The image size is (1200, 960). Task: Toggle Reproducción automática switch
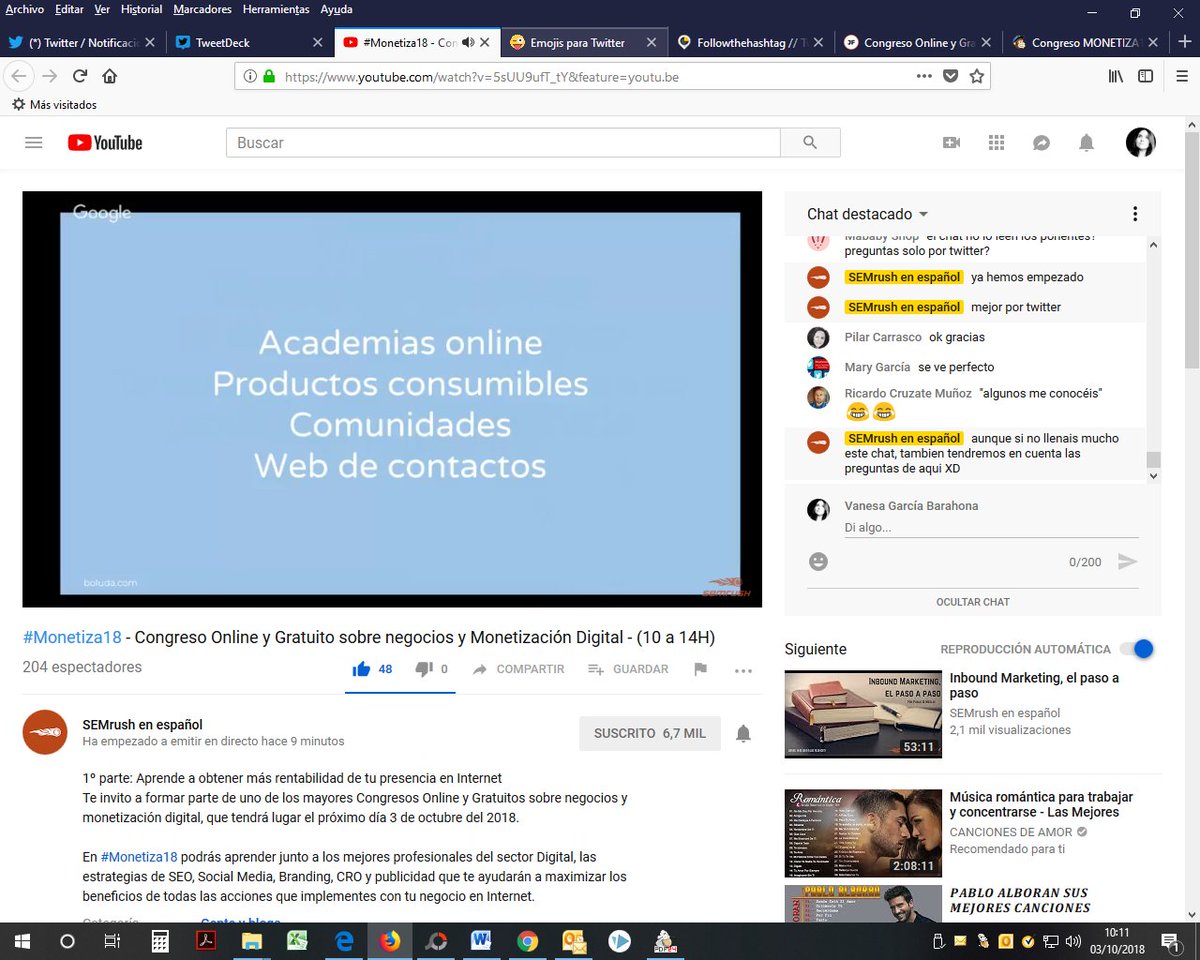tap(1136, 649)
